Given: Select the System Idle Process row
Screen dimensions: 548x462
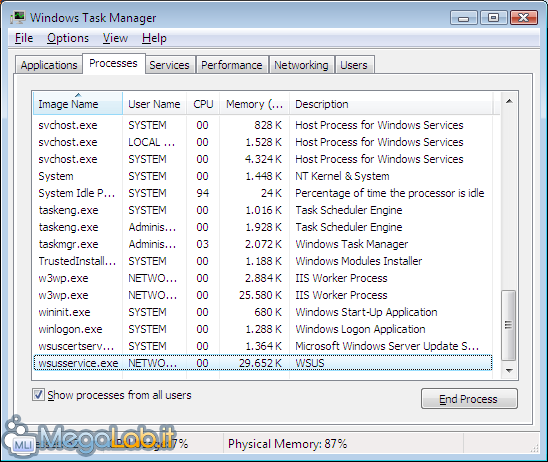Looking at the screenshot, I should point(263,193).
